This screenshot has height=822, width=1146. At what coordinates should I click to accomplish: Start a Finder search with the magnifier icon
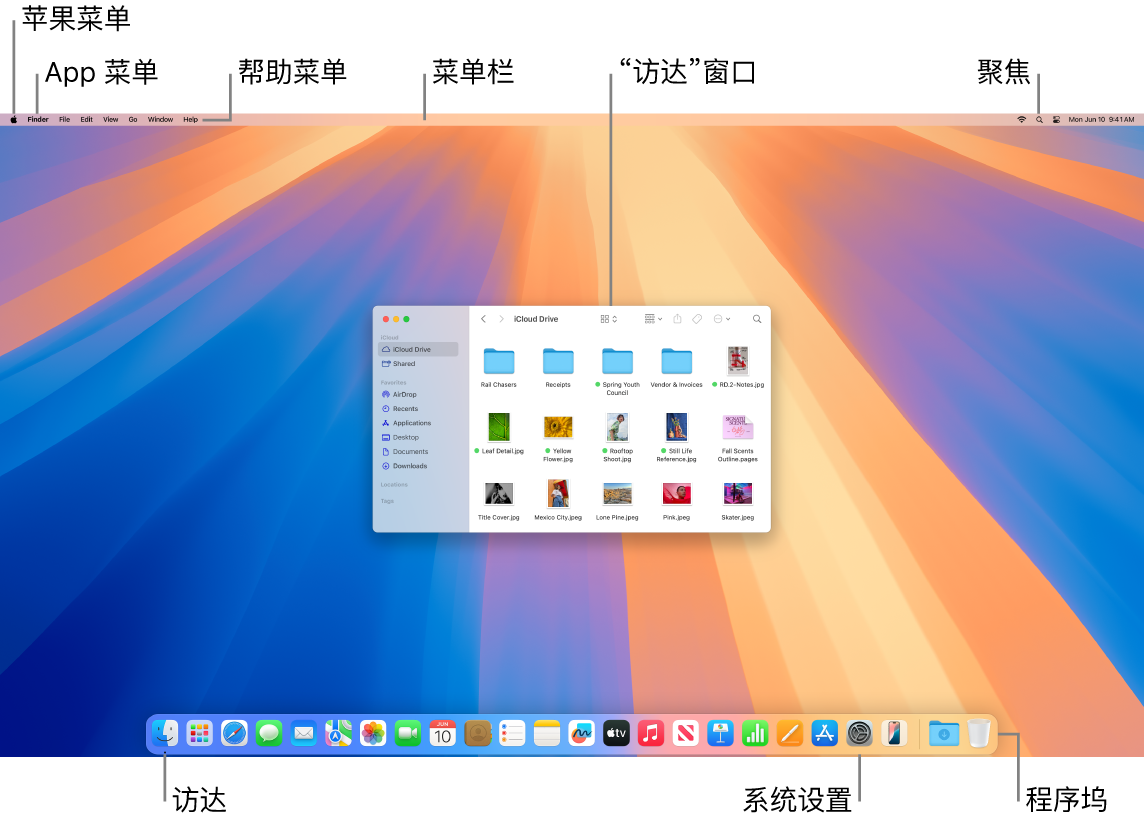click(x=757, y=318)
